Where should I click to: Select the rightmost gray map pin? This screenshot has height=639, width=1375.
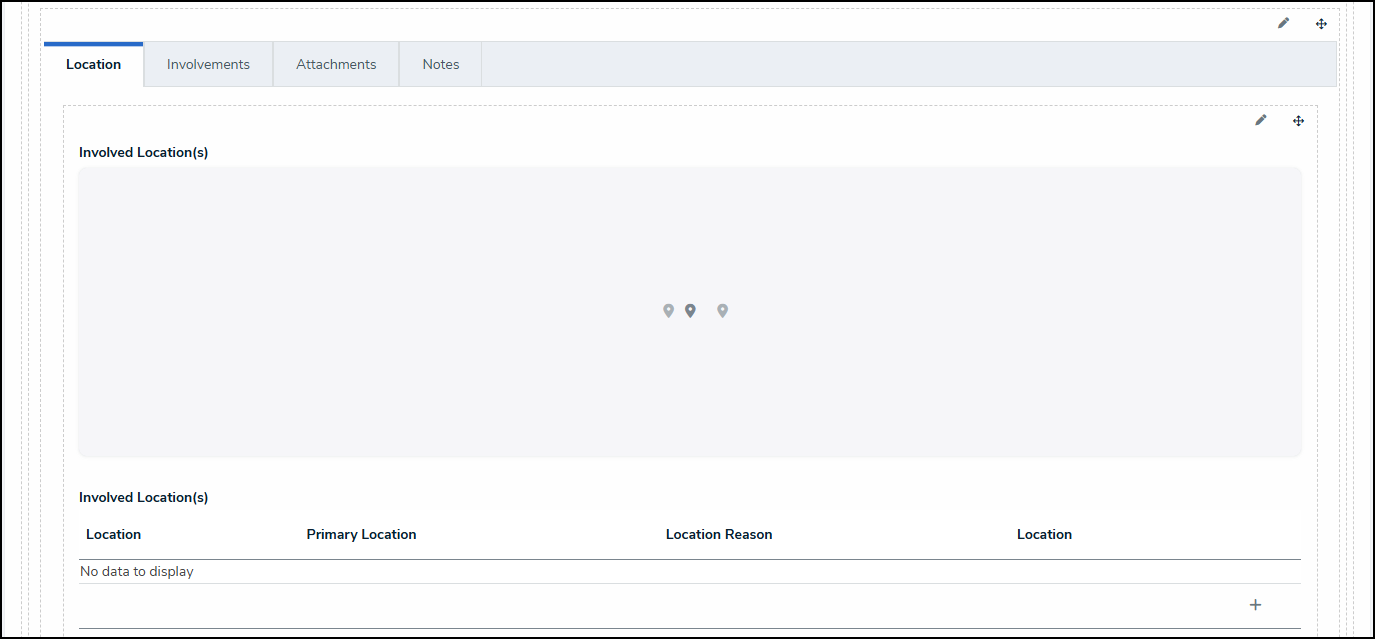point(722,311)
